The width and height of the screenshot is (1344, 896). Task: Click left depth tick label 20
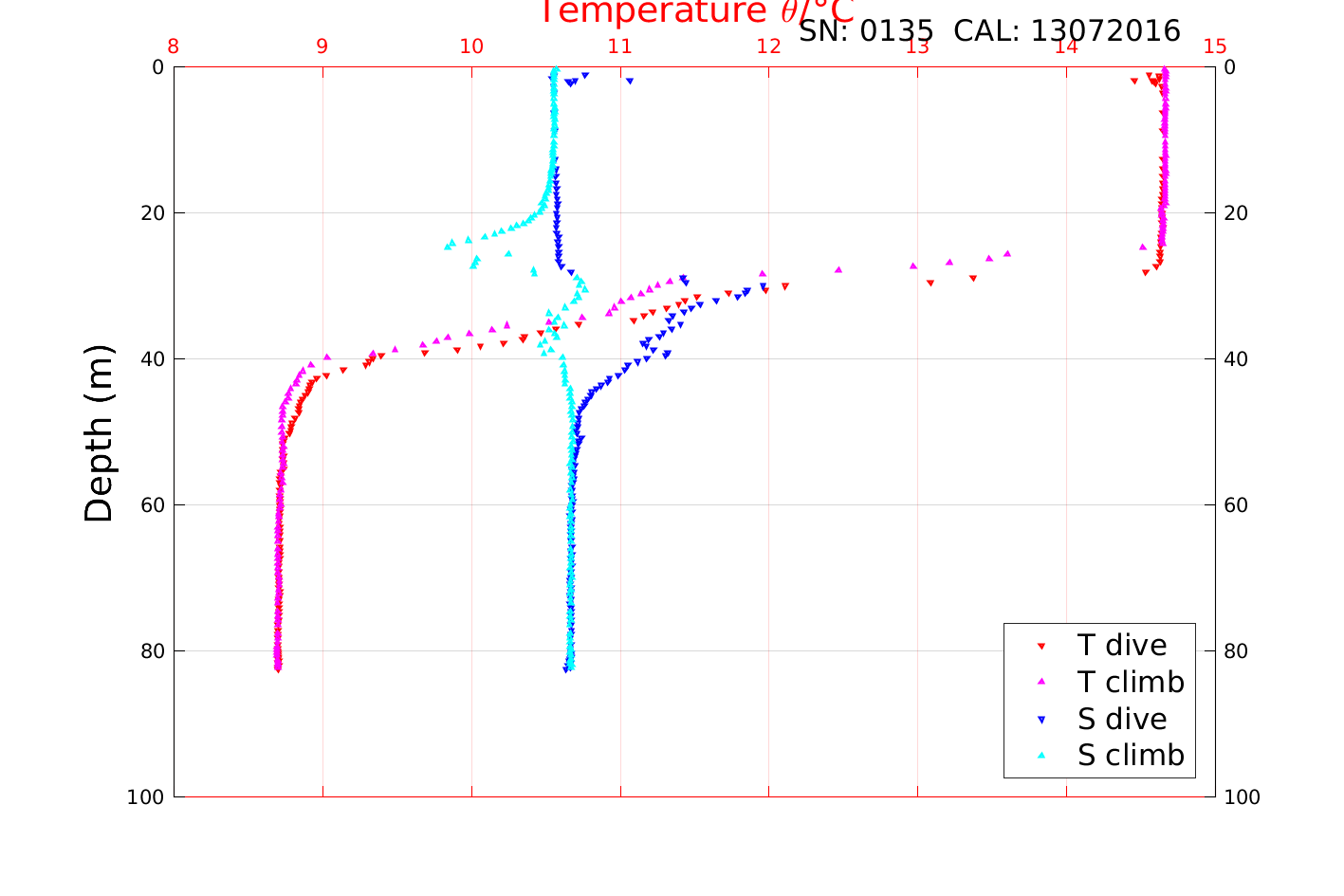coord(152,213)
